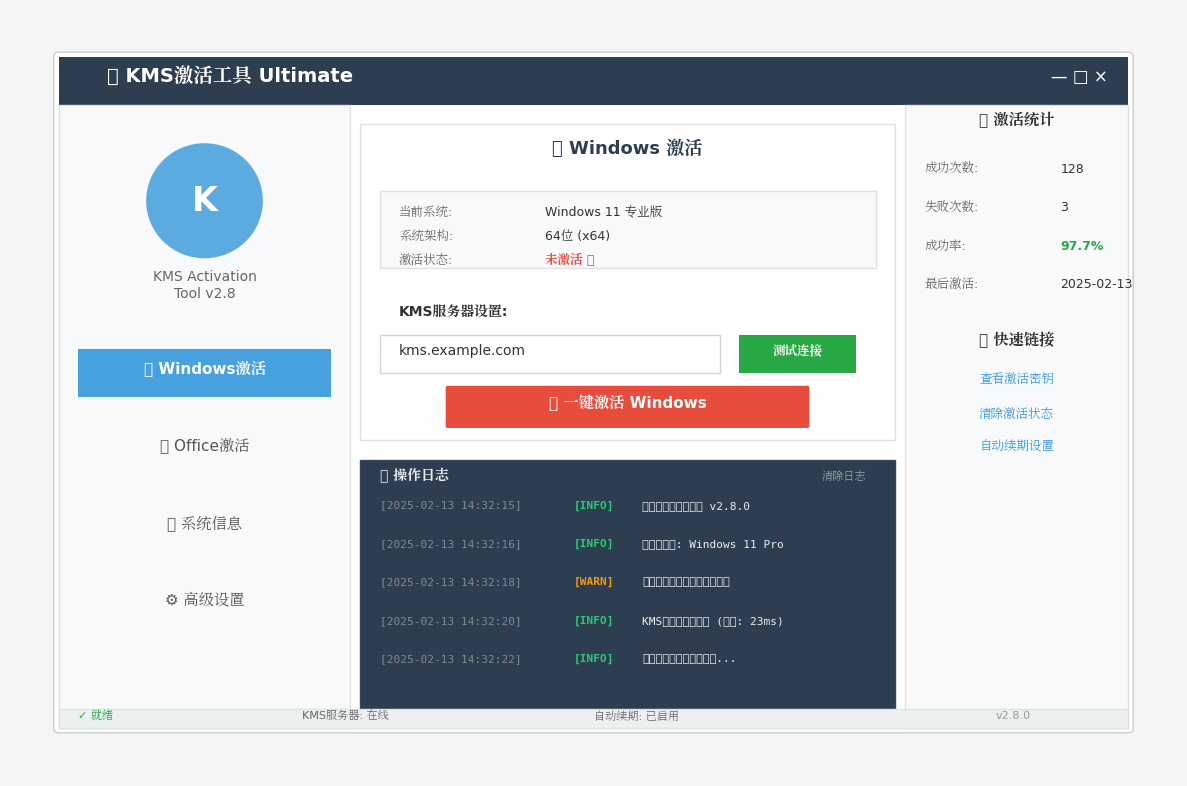This screenshot has height=786, width=1187.
Task: Click the 系统信息 sidebar icon
Action: tap(173, 523)
